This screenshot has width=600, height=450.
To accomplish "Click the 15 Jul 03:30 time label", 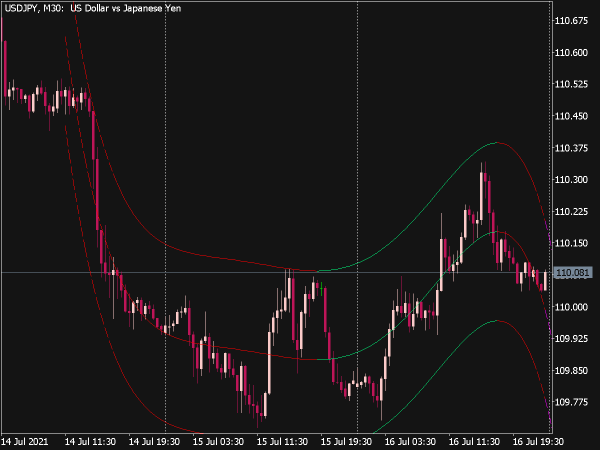I will tap(218, 442).
